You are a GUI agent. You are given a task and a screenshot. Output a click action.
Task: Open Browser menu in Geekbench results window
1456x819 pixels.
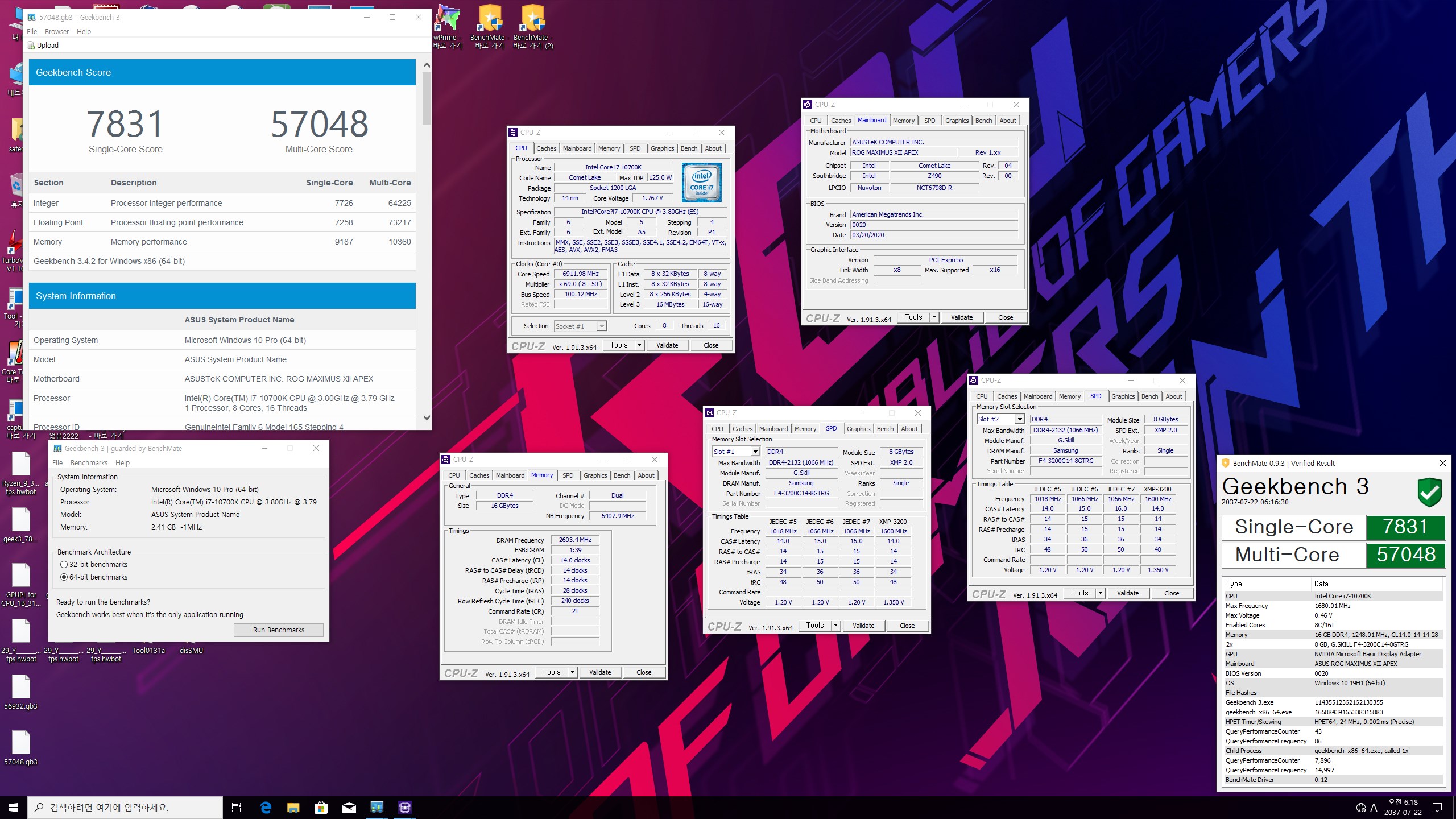(x=57, y=32)
